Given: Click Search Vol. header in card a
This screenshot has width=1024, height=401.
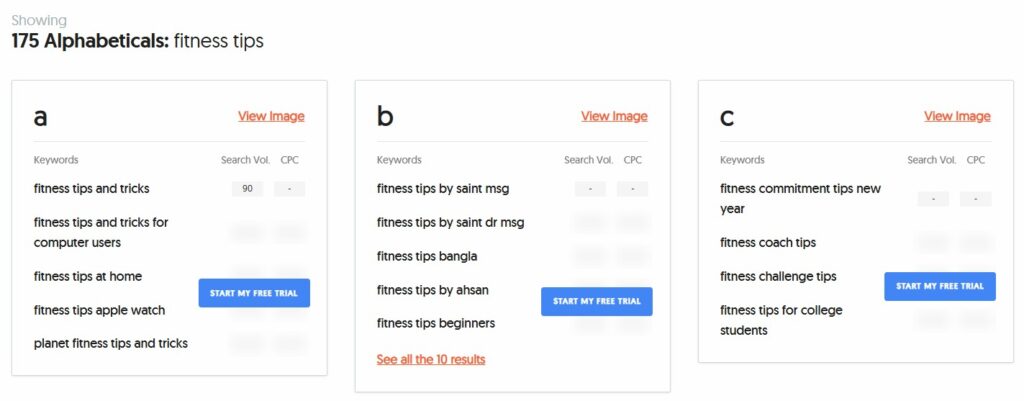Looking at the screenshot, I should click(x=242, y=160).
